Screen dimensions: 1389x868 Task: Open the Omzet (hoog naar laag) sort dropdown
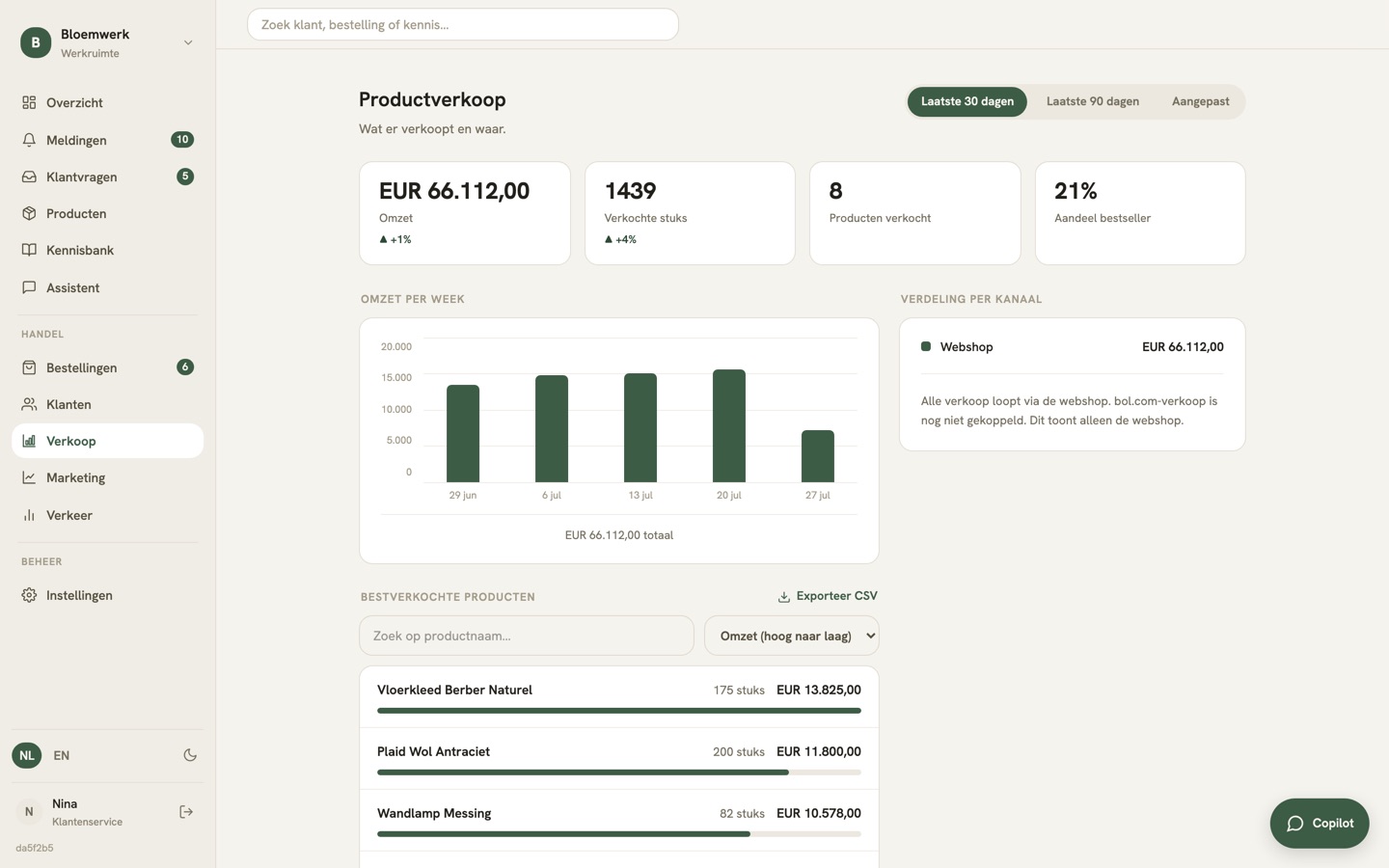pyautogui.click(x=792, y=636)
